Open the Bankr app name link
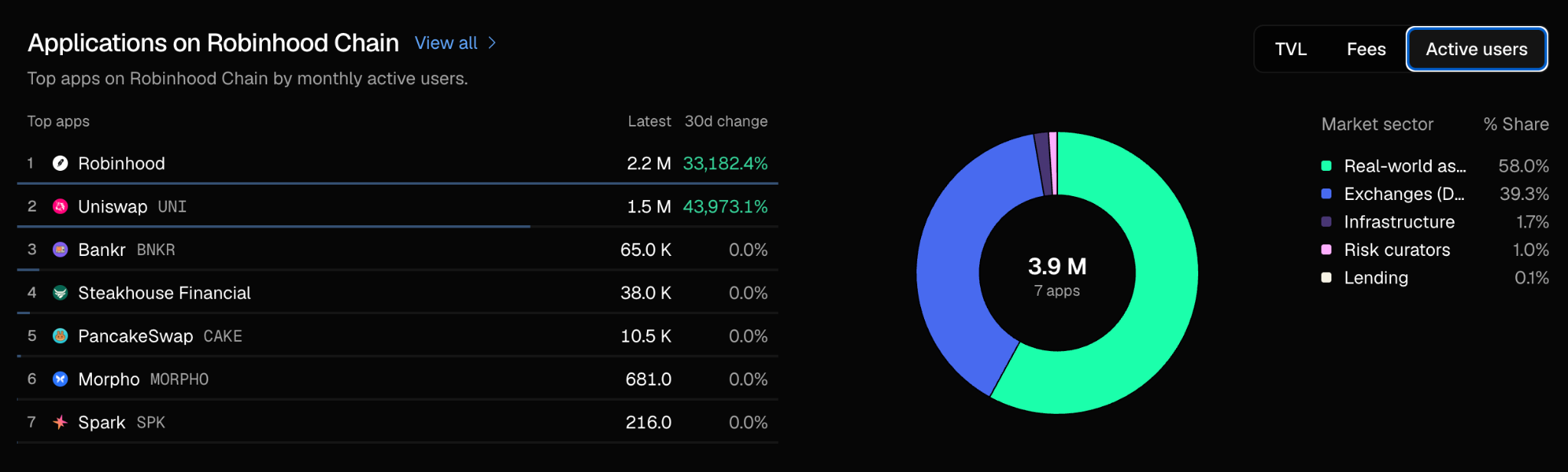 coord(102,250)
